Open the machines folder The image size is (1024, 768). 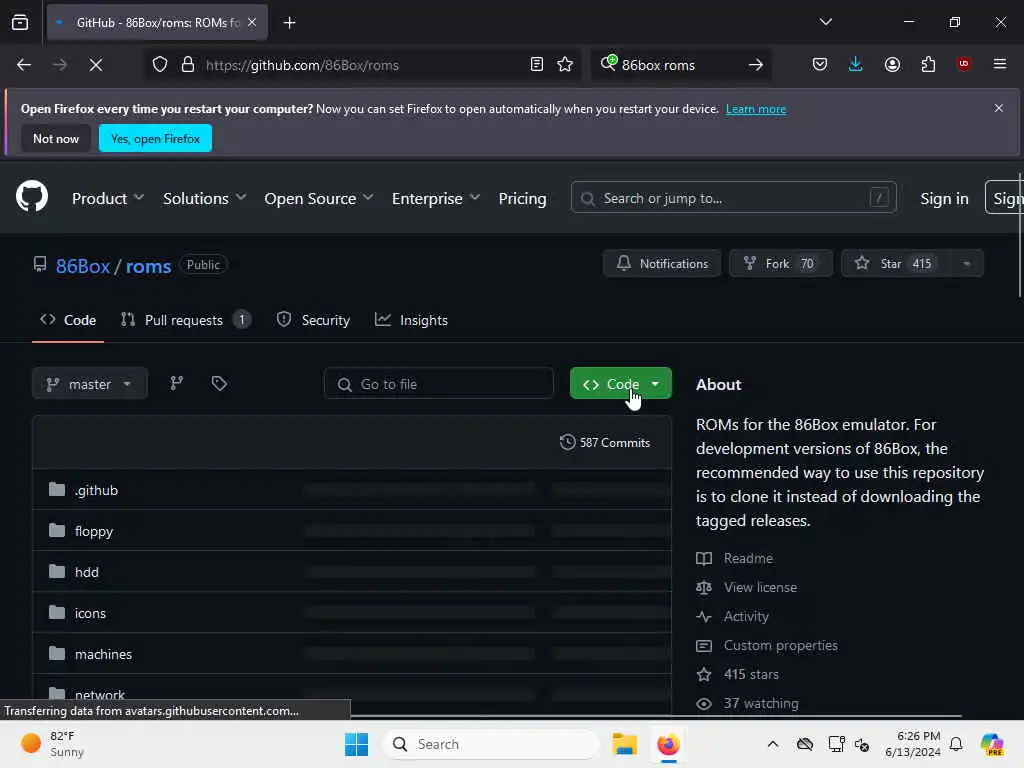[103, 654]
